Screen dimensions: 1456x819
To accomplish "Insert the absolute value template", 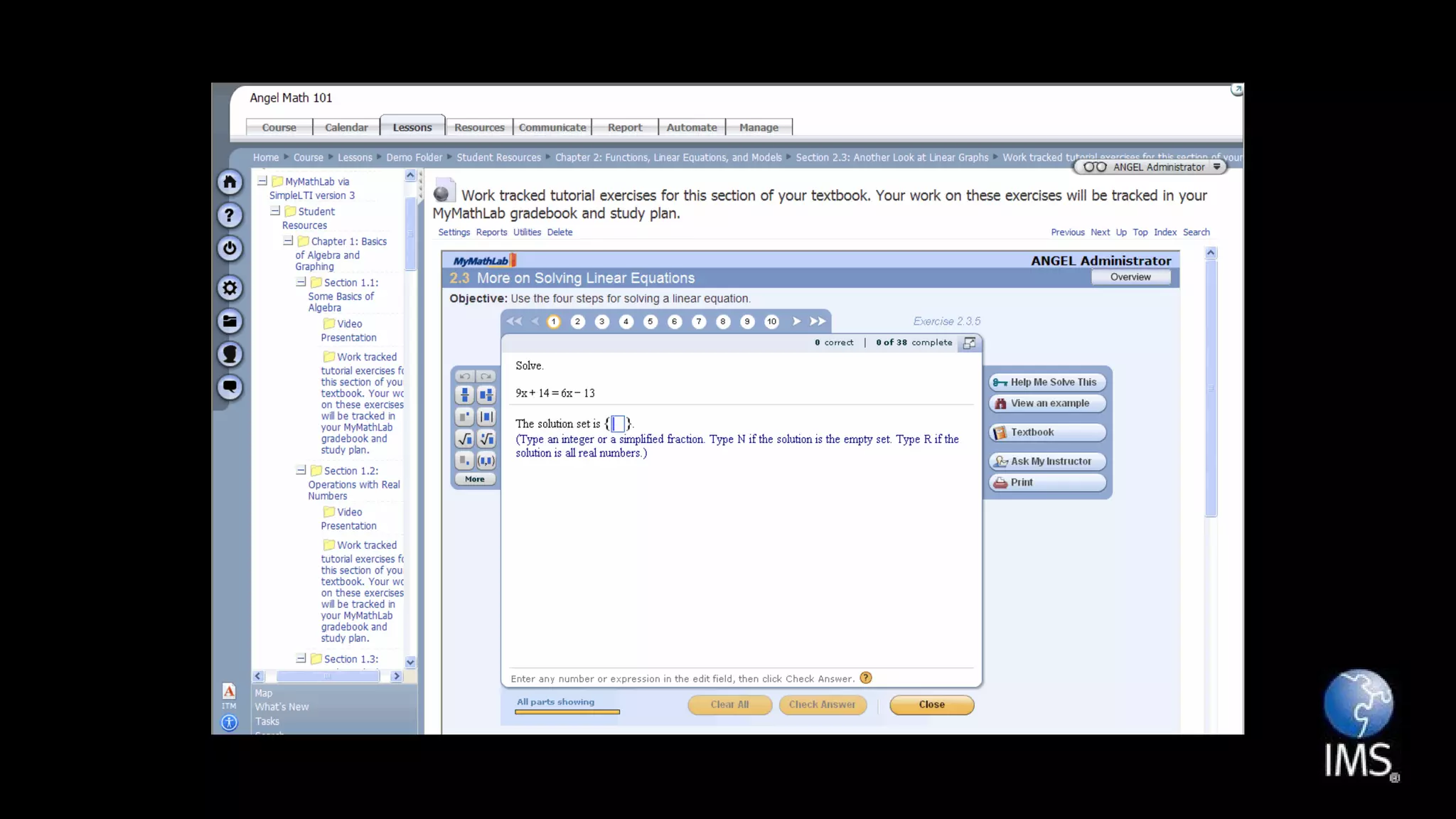I will (486, 417).
